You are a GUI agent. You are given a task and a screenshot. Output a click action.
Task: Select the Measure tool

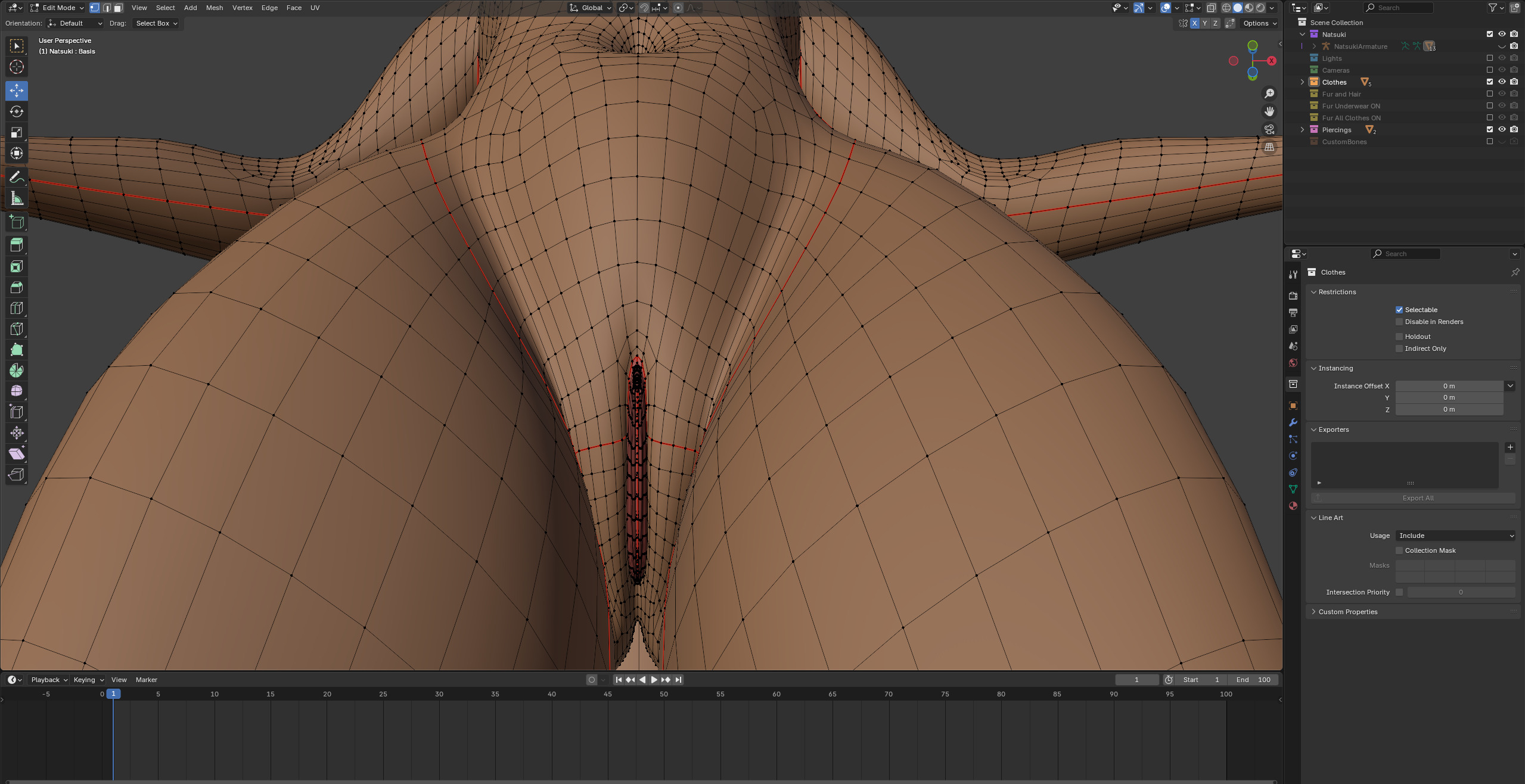17,198
